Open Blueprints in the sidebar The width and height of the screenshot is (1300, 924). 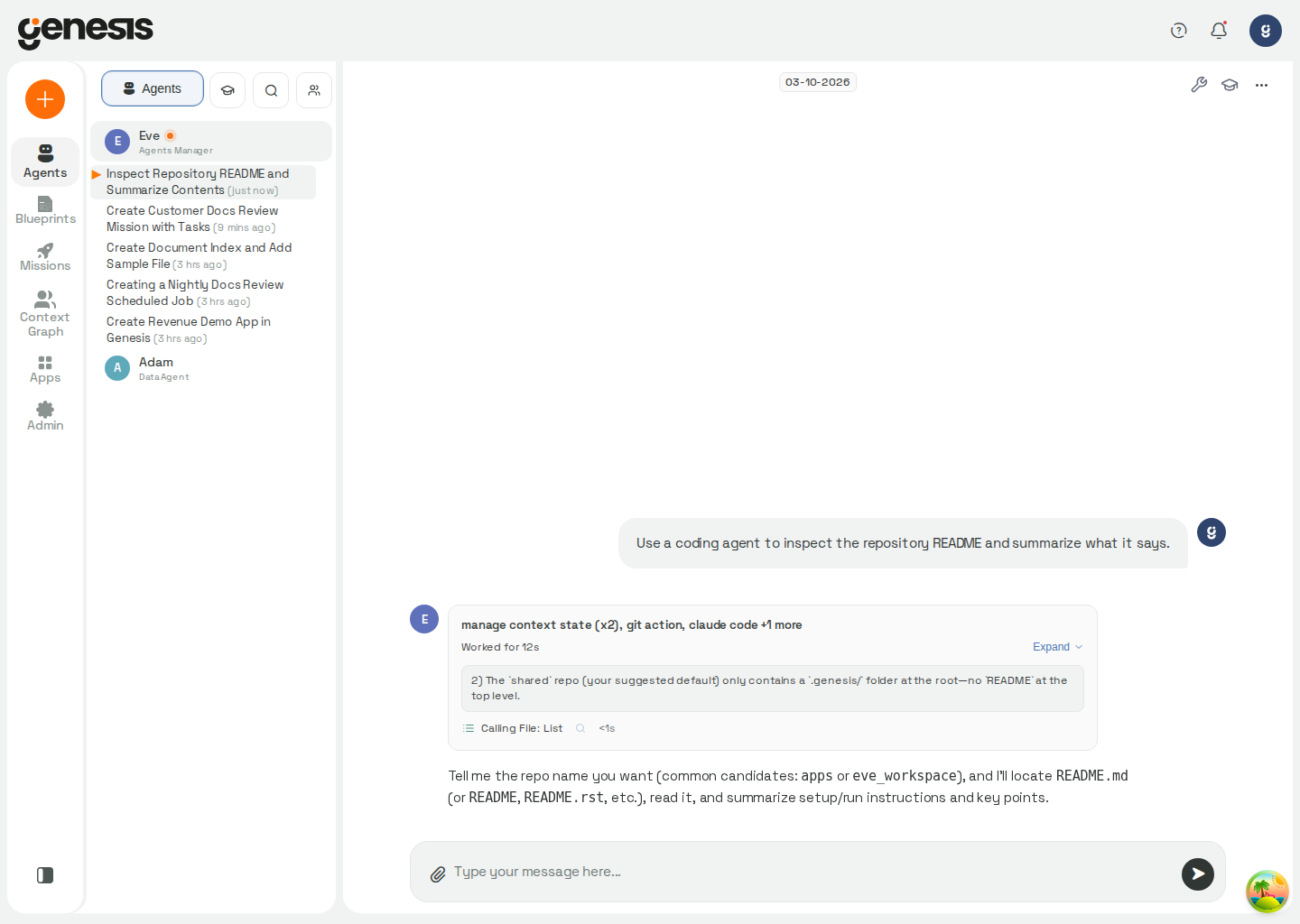pyautogui.click(x=45, y=210)
